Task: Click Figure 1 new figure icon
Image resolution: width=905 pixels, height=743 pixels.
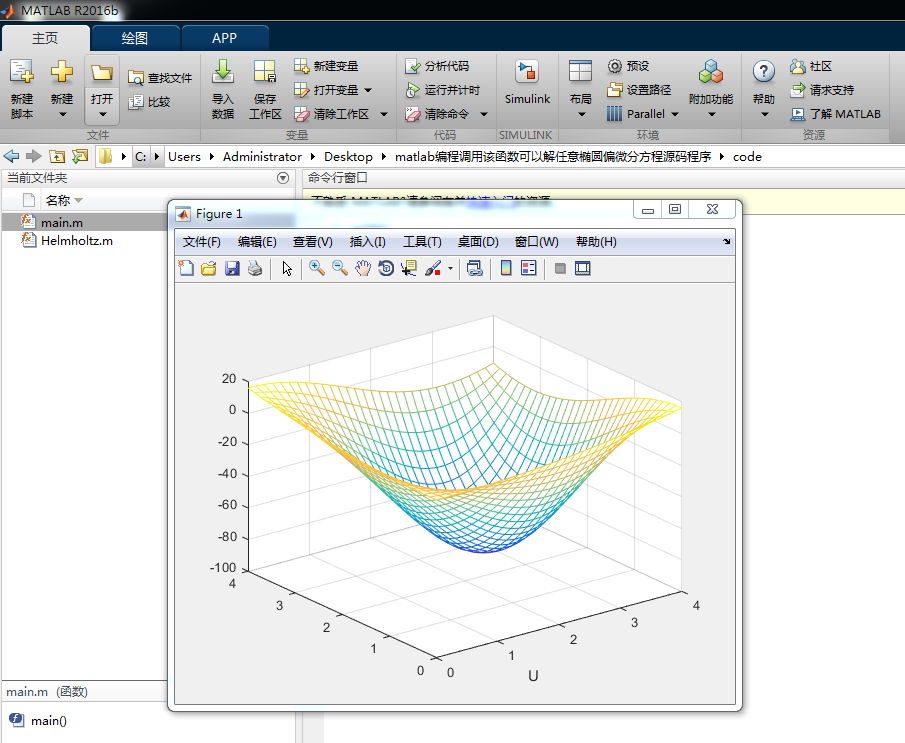Action: [x=186, y=268]
